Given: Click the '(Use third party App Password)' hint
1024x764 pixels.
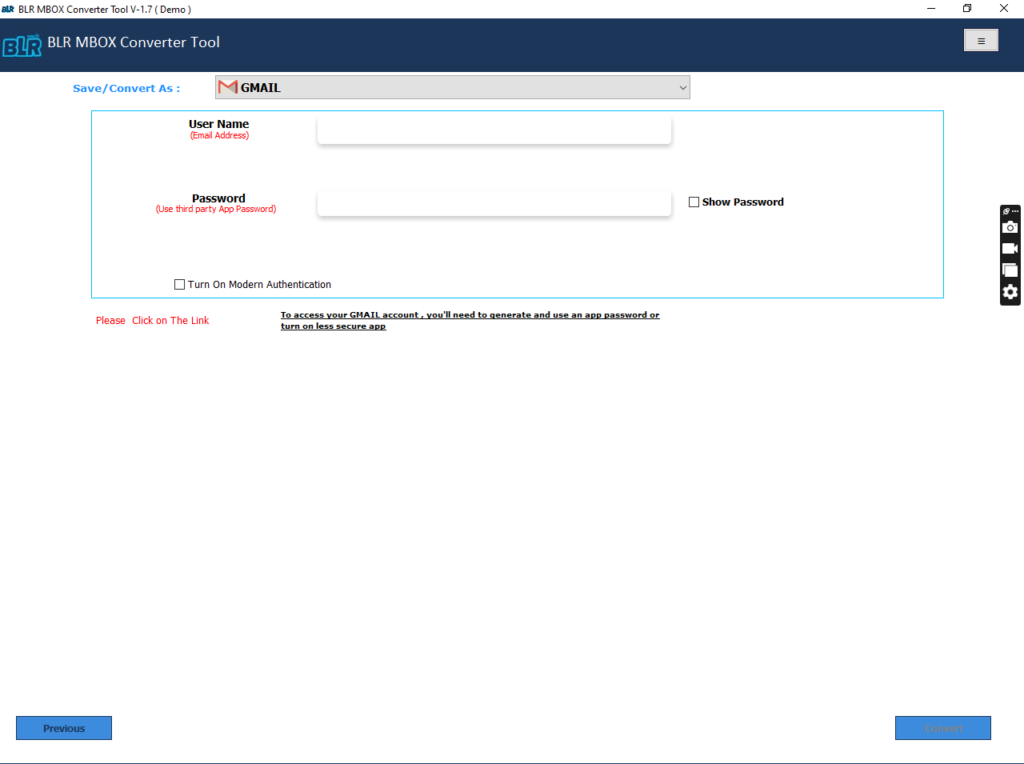Looking at the screenshot, I should [x=216, y=209].
